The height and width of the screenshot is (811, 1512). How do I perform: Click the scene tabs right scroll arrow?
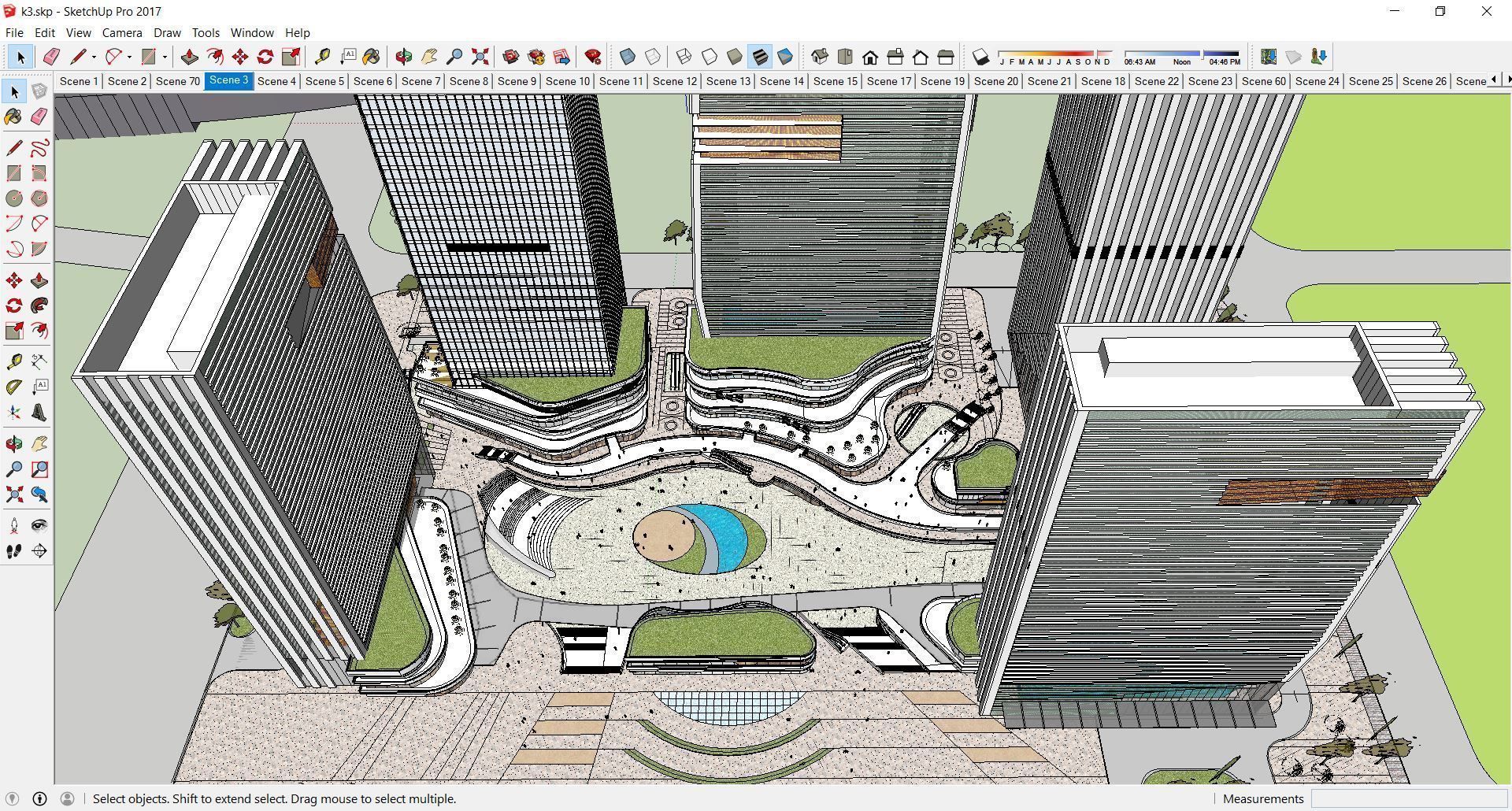pyautogui.click(x=1507, y=80)
